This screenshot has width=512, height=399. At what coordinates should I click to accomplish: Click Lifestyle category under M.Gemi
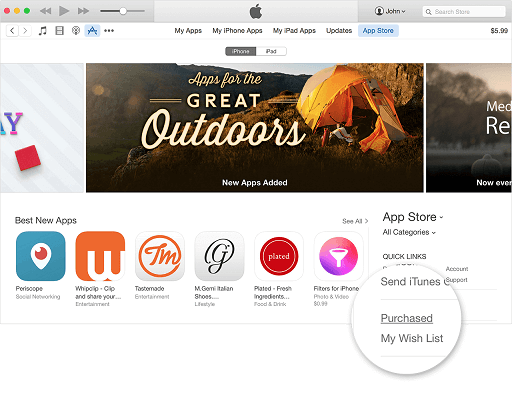(x=205, y=304)
